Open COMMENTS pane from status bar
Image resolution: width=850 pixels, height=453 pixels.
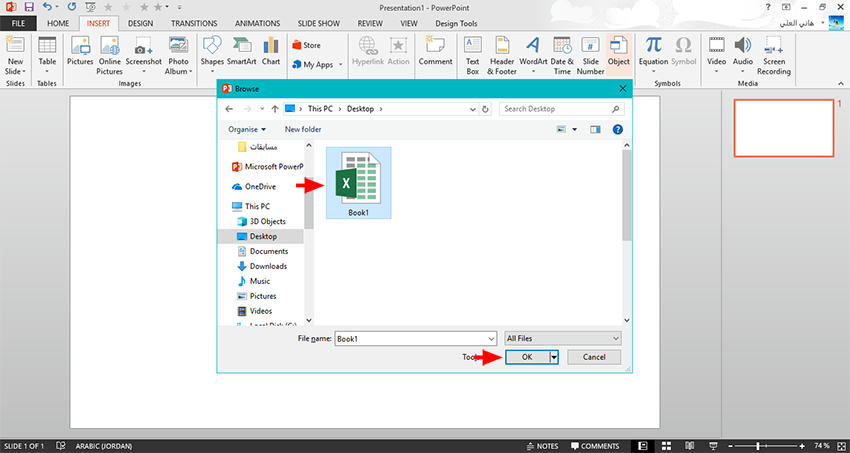(595, 446)
